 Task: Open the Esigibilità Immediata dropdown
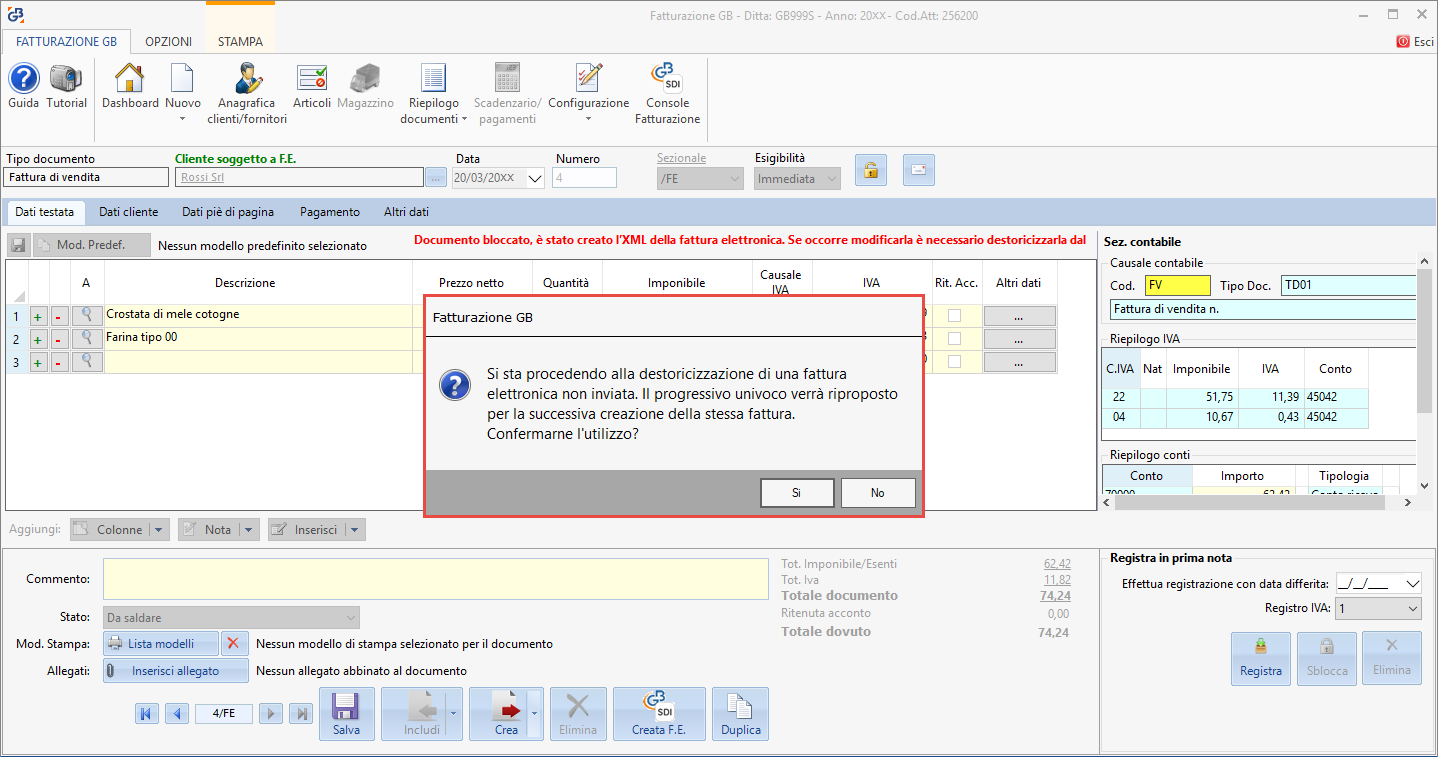(x=831, y=178)
